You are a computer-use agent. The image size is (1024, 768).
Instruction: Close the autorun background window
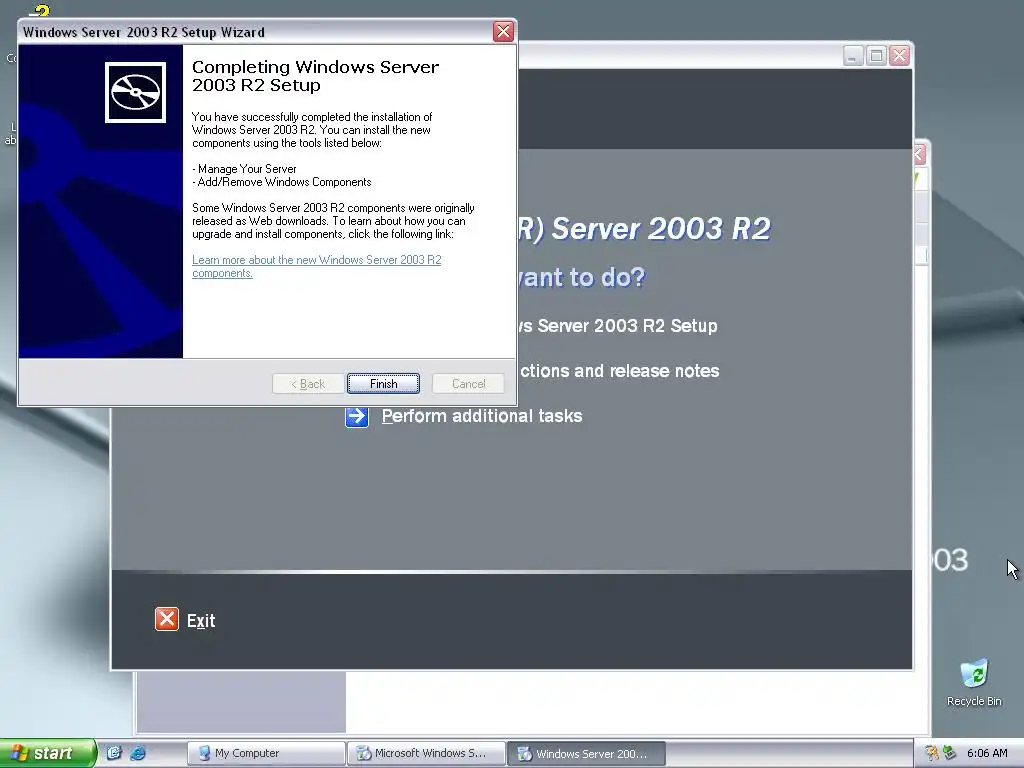[899, 56]
